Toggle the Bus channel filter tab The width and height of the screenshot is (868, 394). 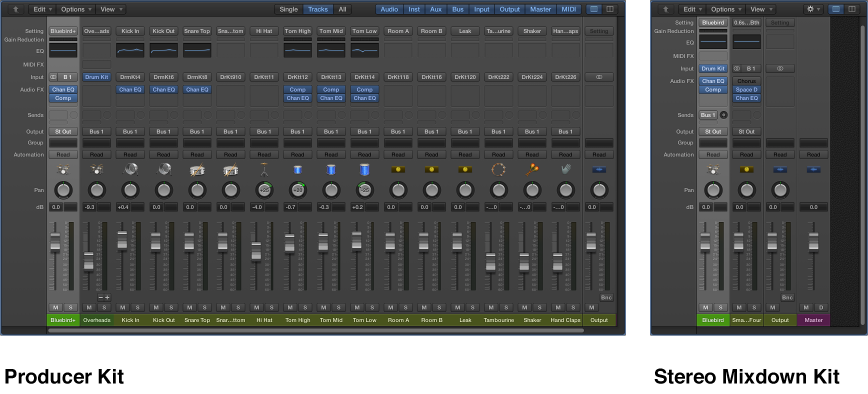pyautogui.click(x=458, y=9)
